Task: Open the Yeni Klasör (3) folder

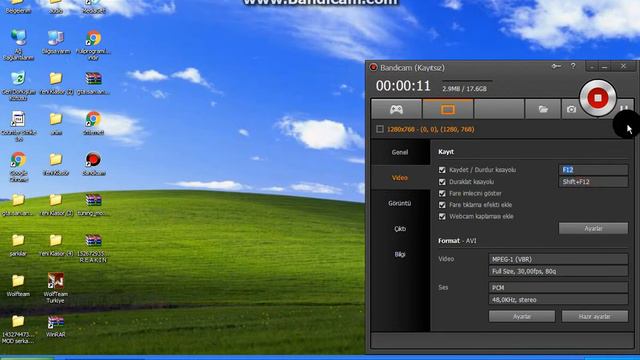Action: [56, 204]
